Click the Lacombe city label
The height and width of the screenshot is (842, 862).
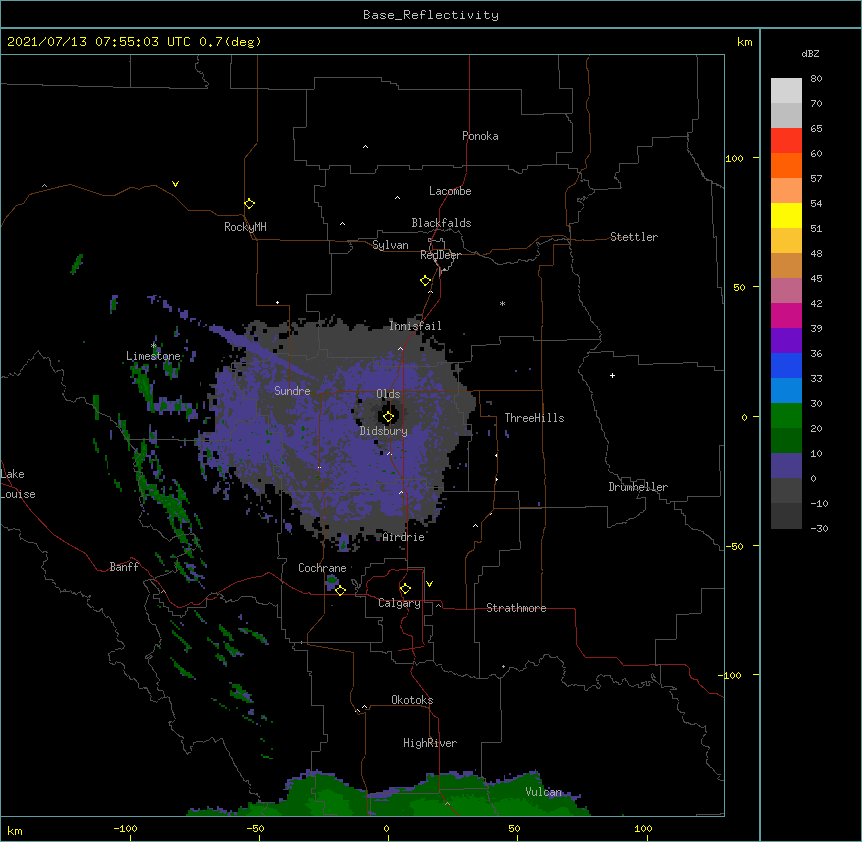point(450,191)
